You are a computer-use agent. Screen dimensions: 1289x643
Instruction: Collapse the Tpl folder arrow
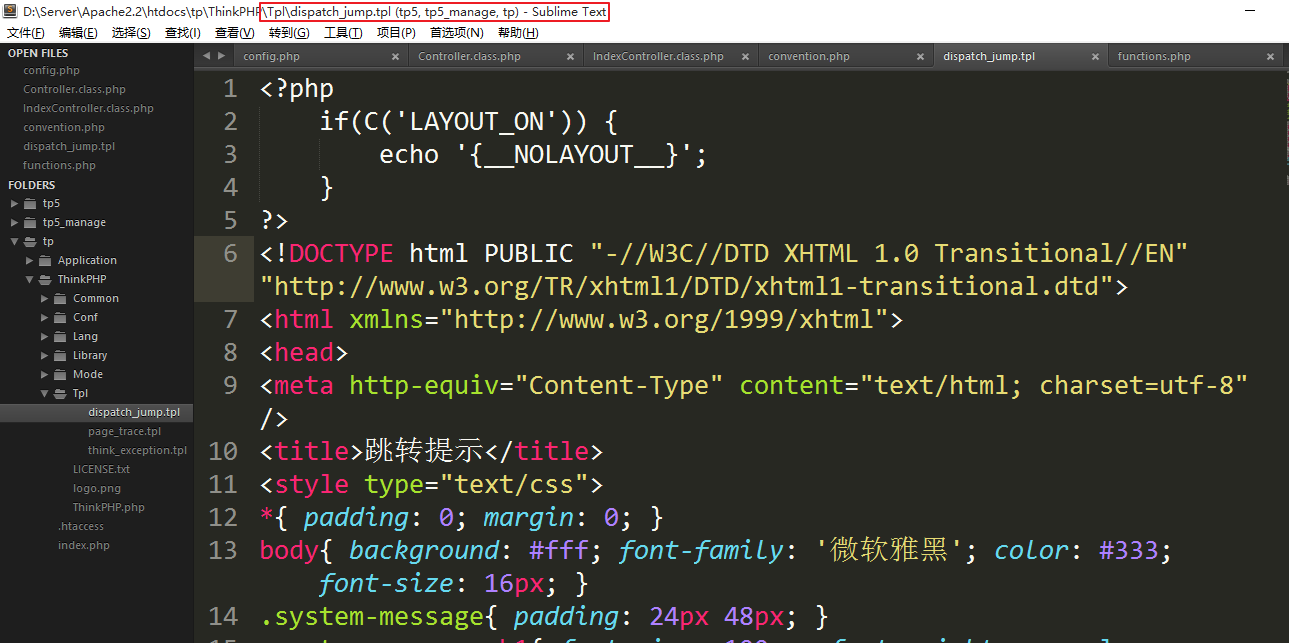tap(44, 393)
